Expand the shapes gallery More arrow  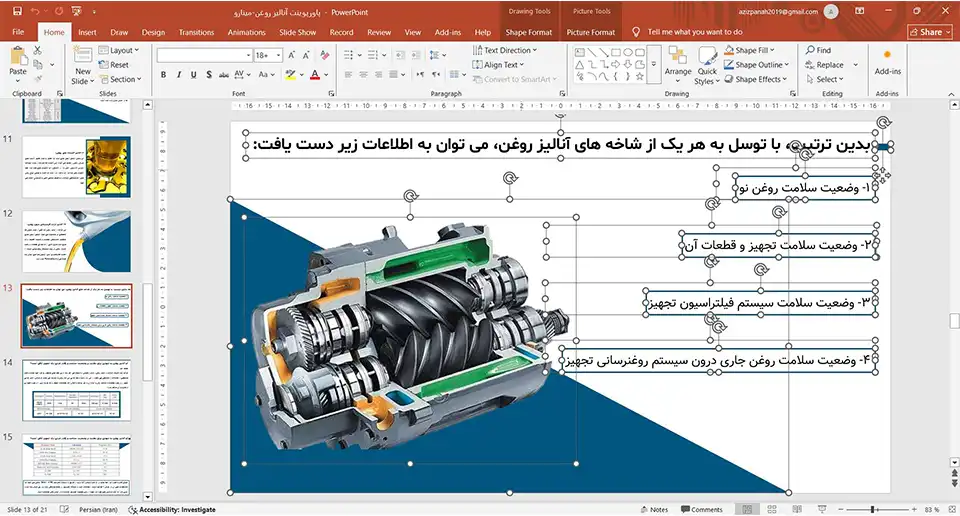[654, 64]
